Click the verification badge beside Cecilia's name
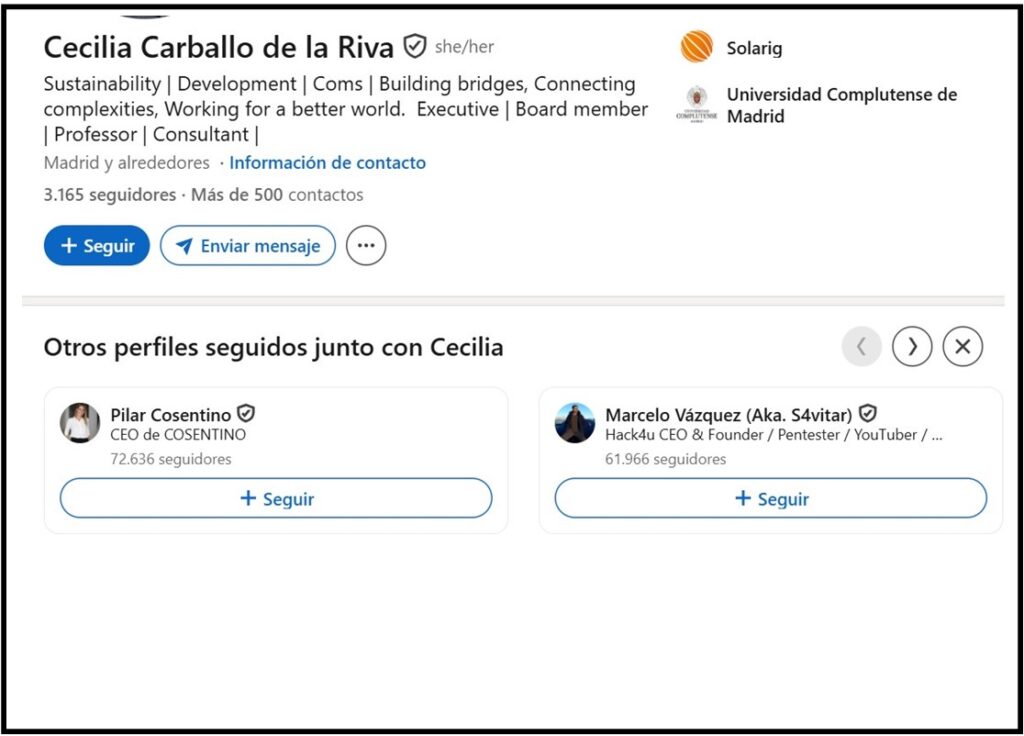The width and height of the screenshot is (1024, 736). click(415, 46)
